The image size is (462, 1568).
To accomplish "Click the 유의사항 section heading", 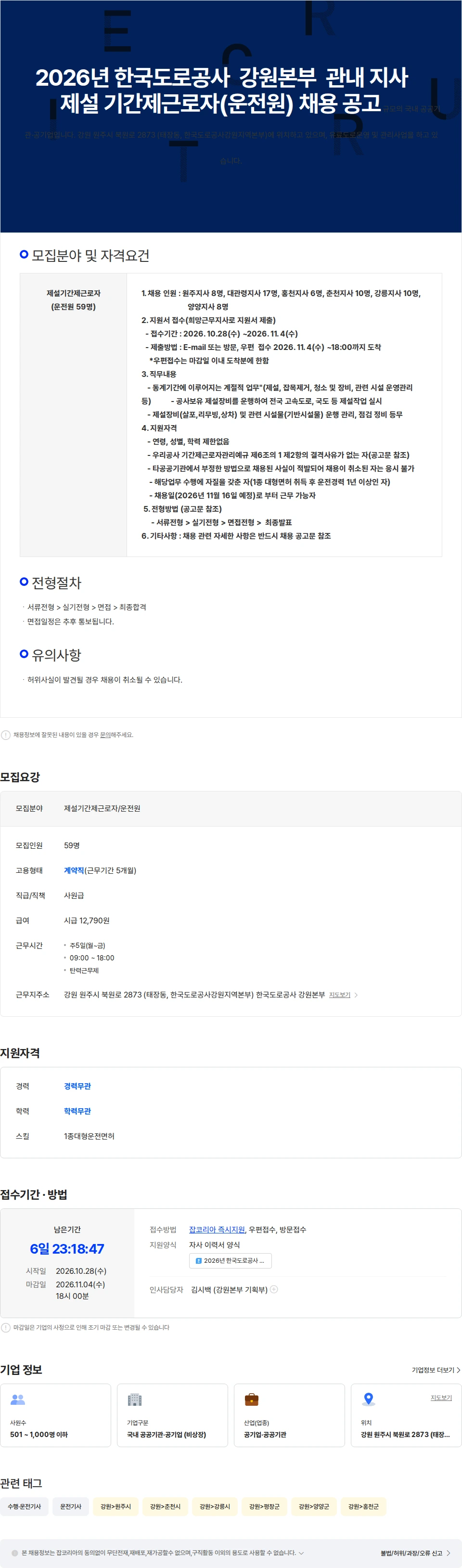I will click(x=56, y=655).
